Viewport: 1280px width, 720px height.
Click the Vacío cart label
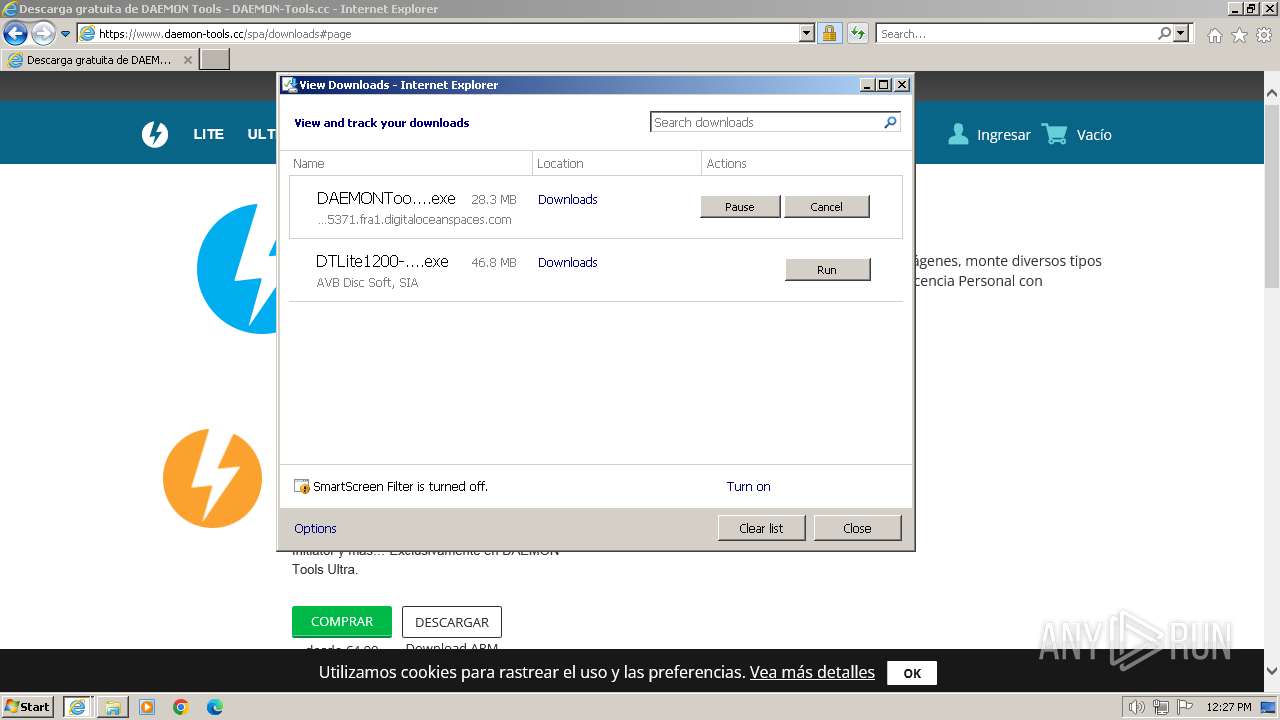pos(1094,135)
